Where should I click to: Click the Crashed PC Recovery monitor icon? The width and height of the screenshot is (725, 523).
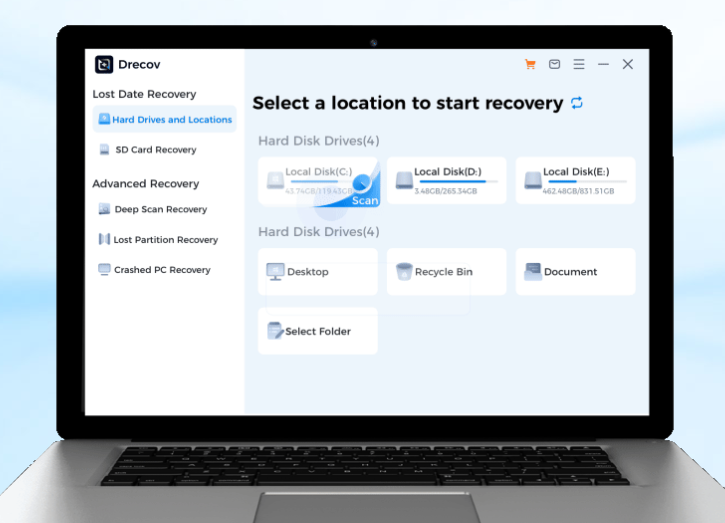[x=104, y=270]
